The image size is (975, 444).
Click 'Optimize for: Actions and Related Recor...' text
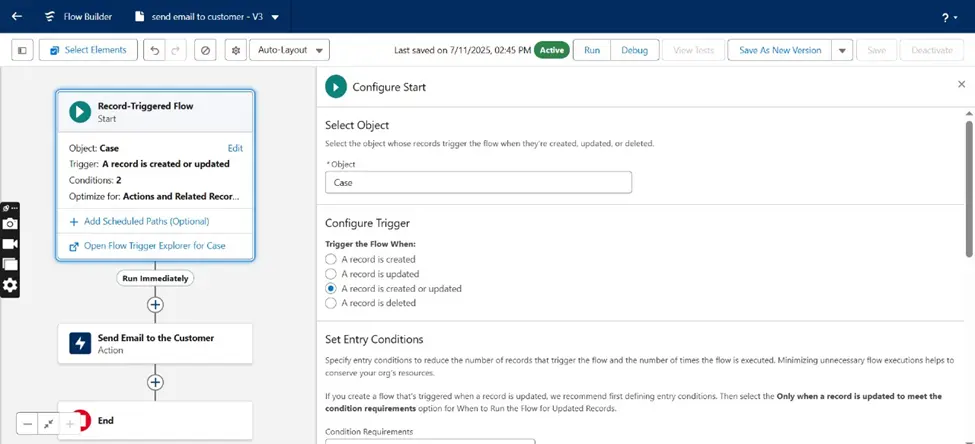click(x=154, y=197)
